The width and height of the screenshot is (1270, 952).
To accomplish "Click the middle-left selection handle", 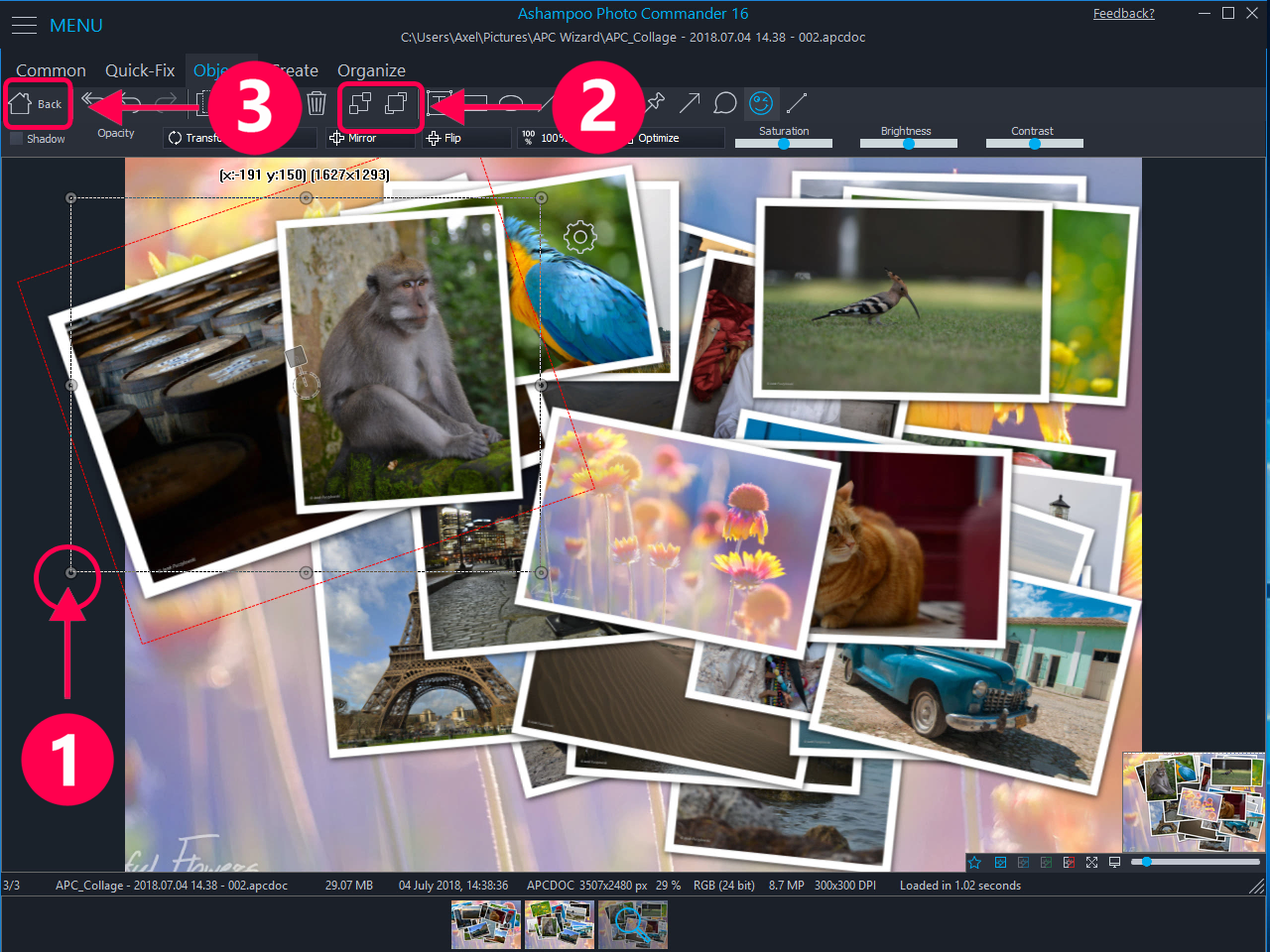I will coord(70,385).
